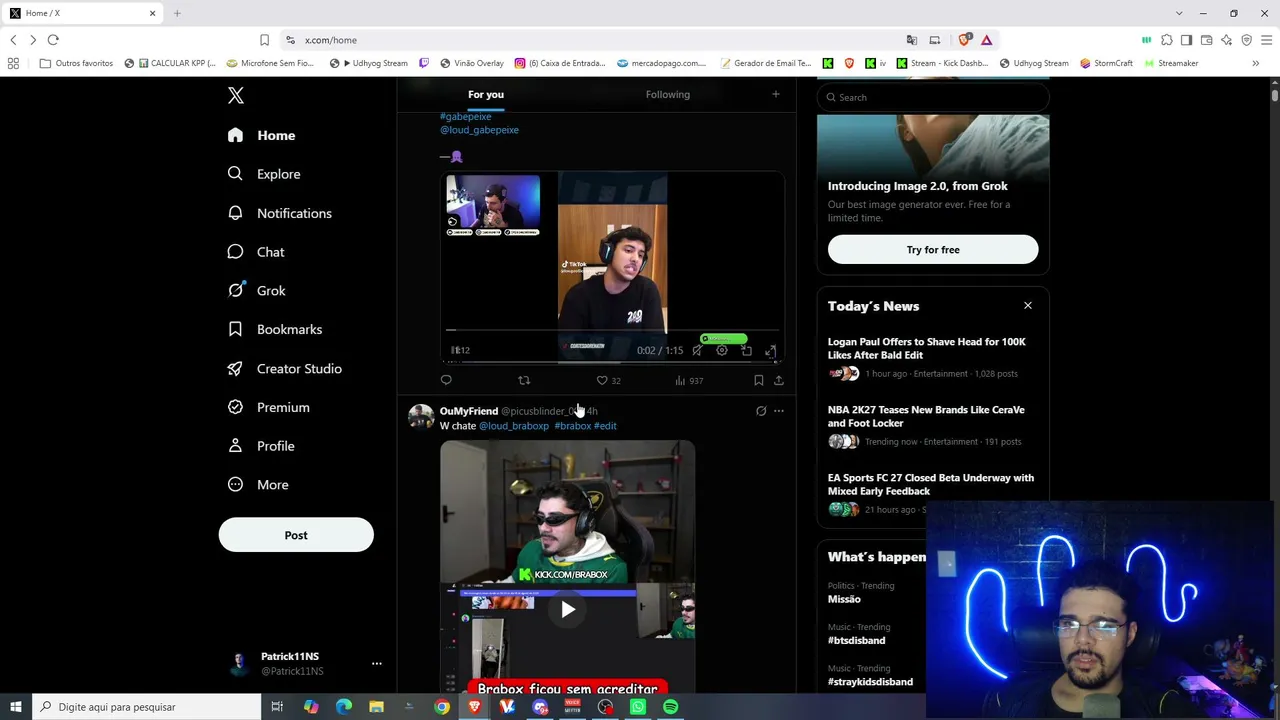Expand the video to fullscreen
This screenshot has width=1280, height=720.
pyautogui.click(x=770, y=350)
